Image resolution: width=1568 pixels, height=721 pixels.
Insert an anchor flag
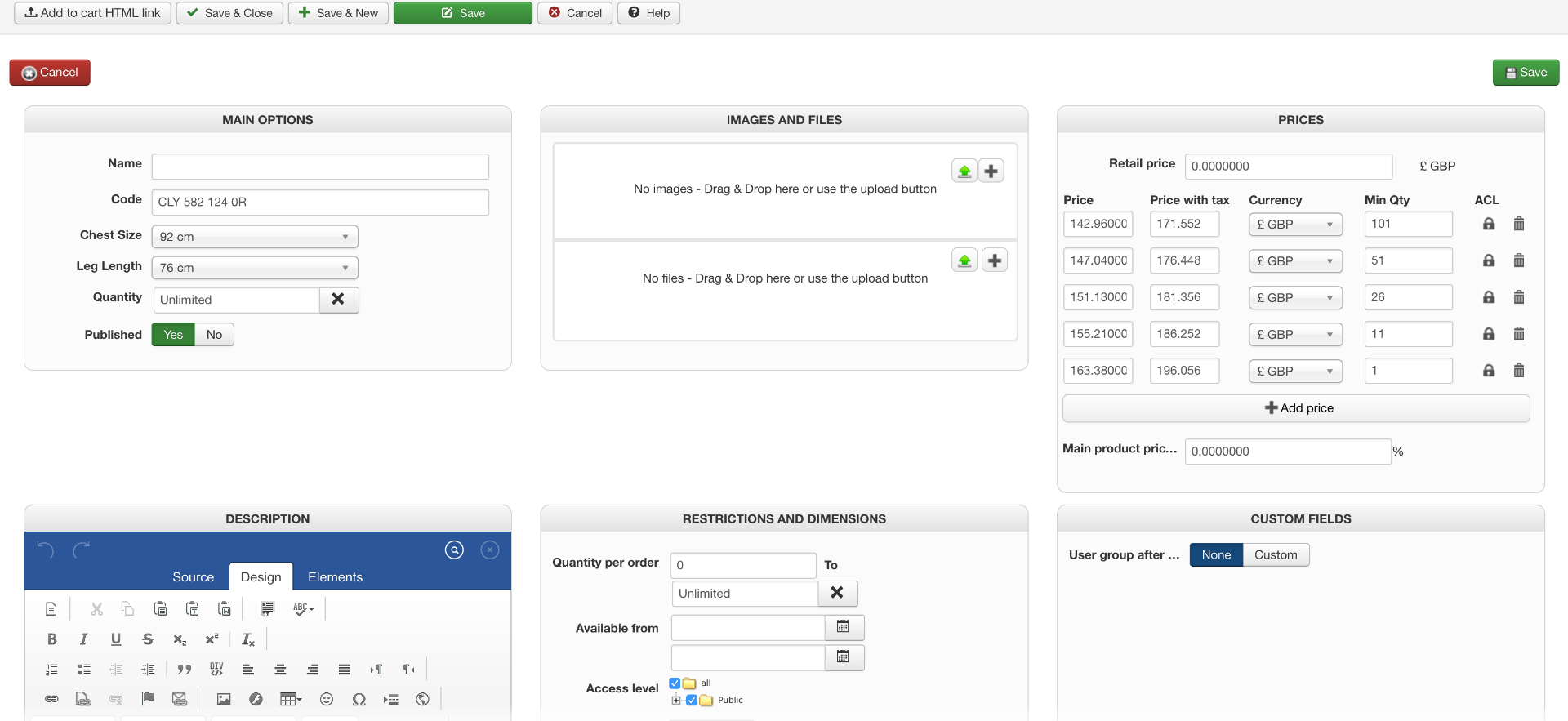147,699
